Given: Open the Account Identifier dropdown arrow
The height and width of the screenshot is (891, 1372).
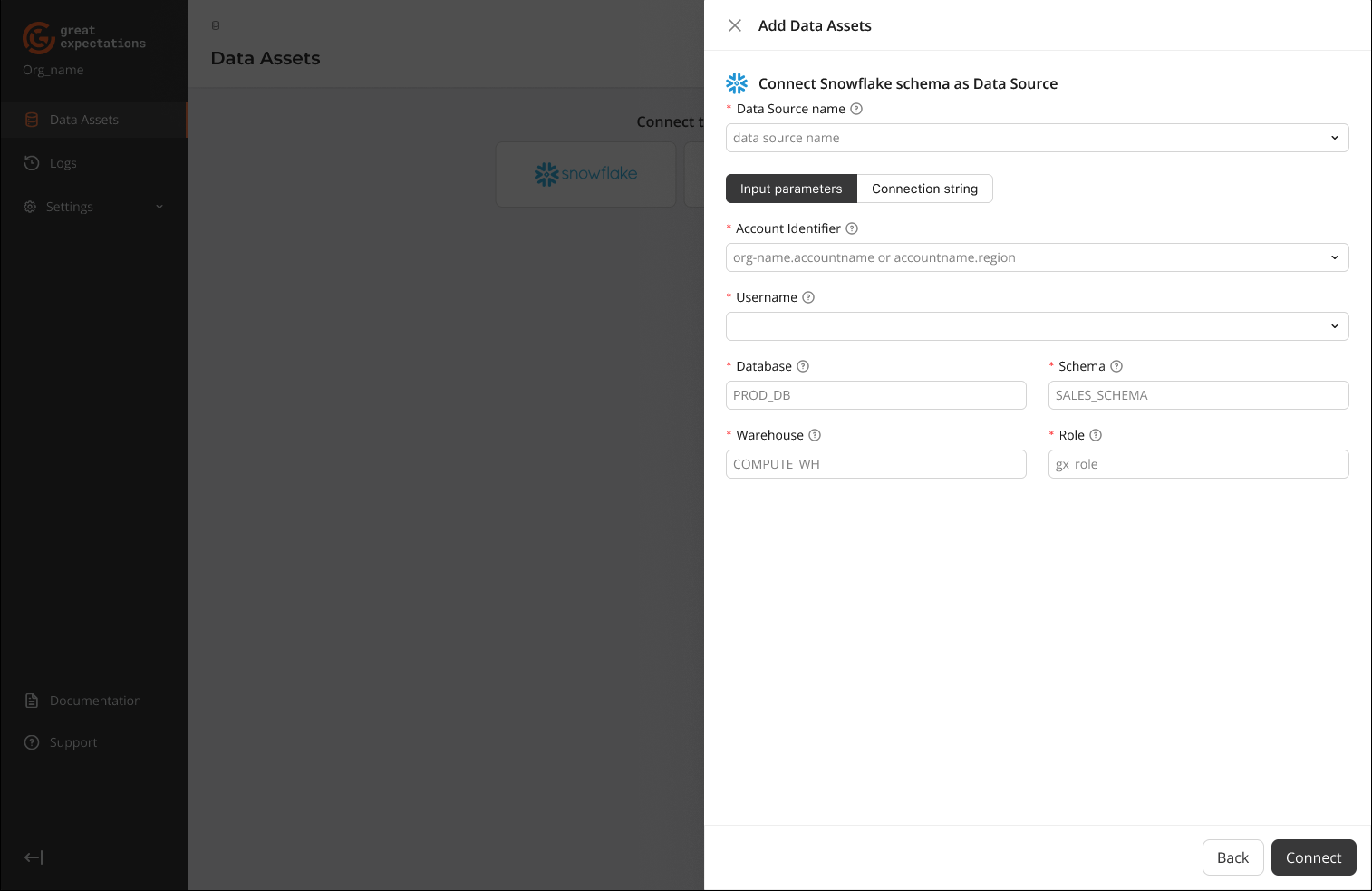Looking at the screenshot, I should click(x=1335, y=257).
